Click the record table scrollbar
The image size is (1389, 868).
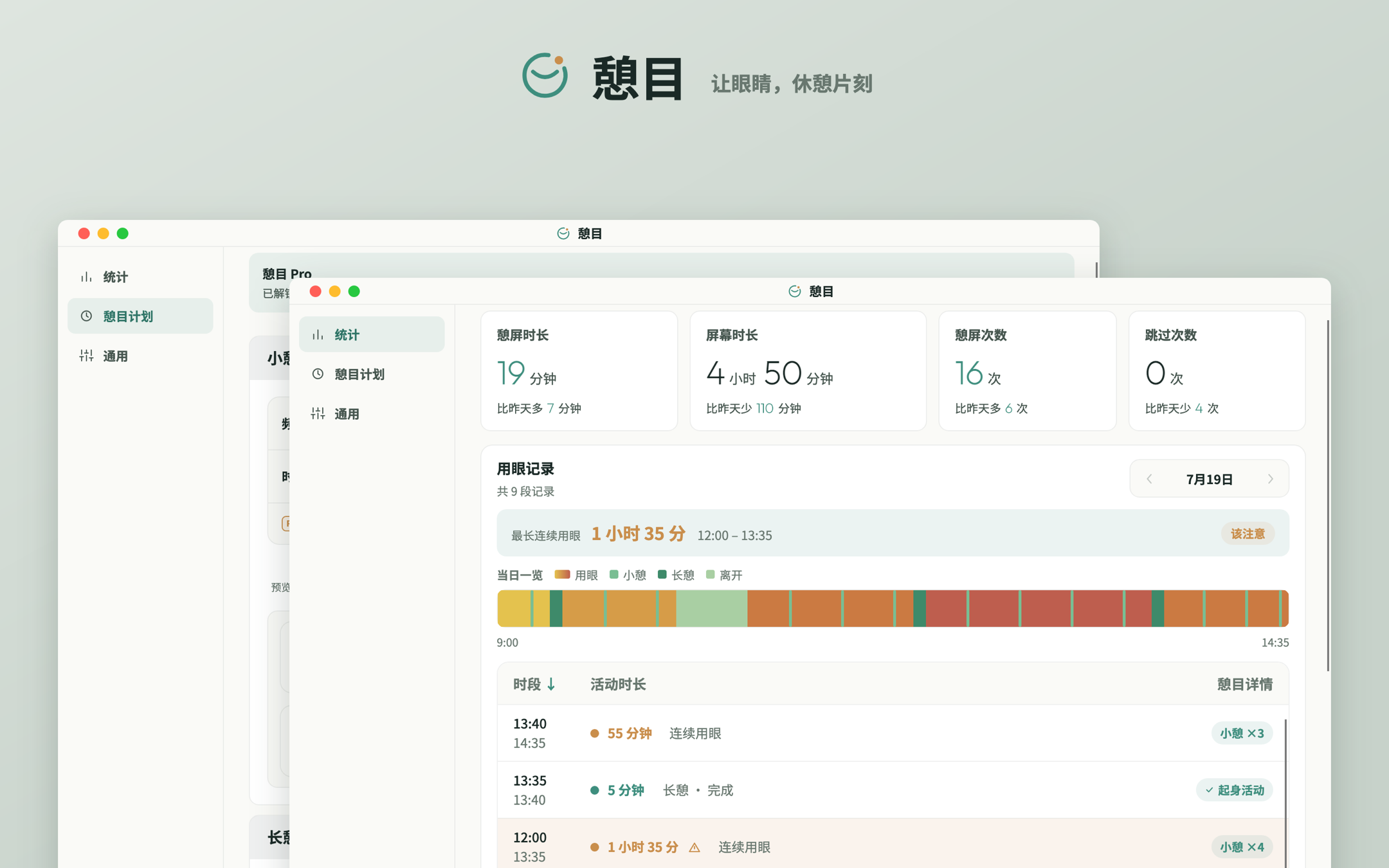pyautogui.click(x=1285, y=793)
